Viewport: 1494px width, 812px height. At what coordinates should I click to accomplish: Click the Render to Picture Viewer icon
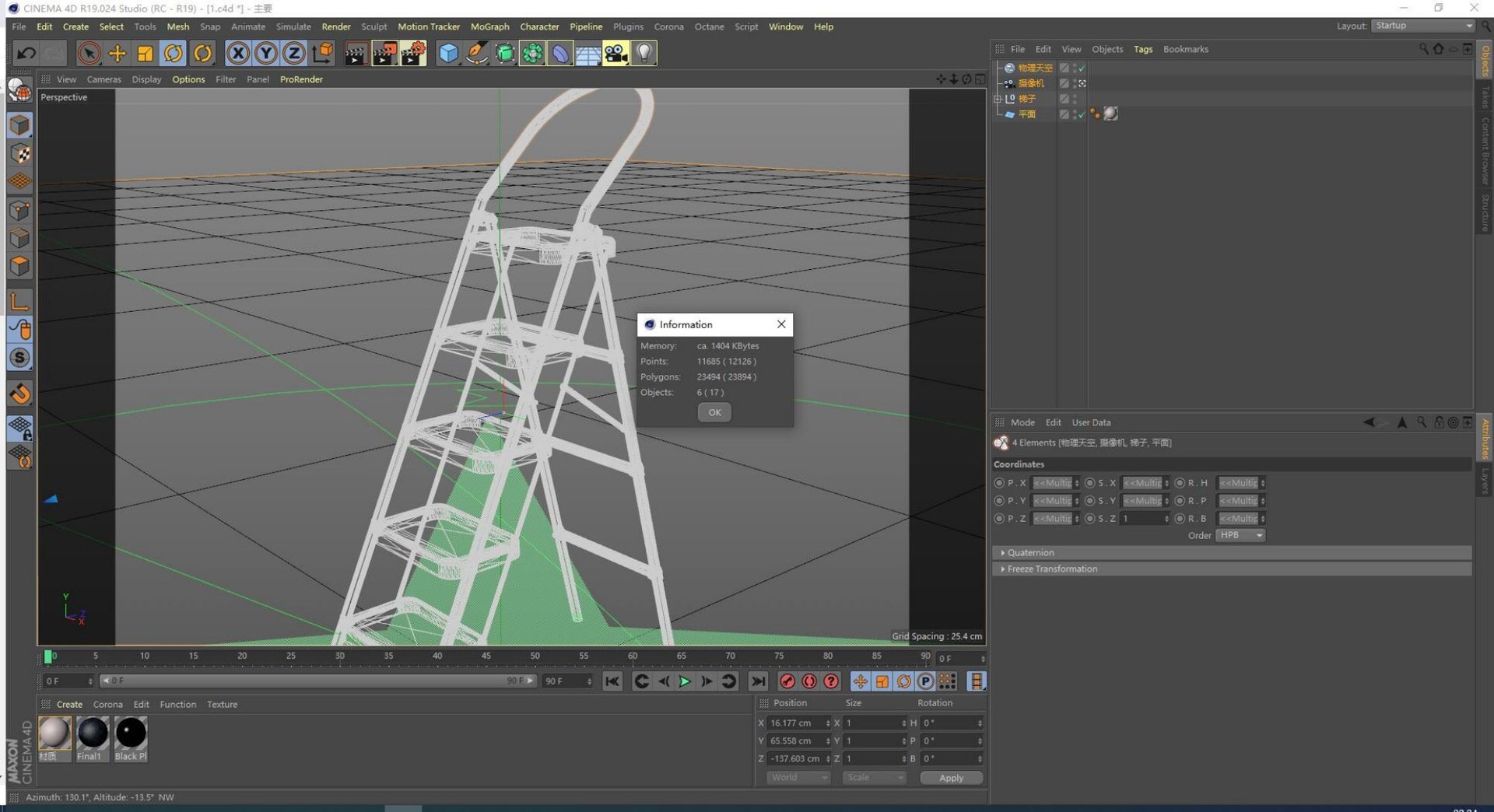(x=384, y=54)
